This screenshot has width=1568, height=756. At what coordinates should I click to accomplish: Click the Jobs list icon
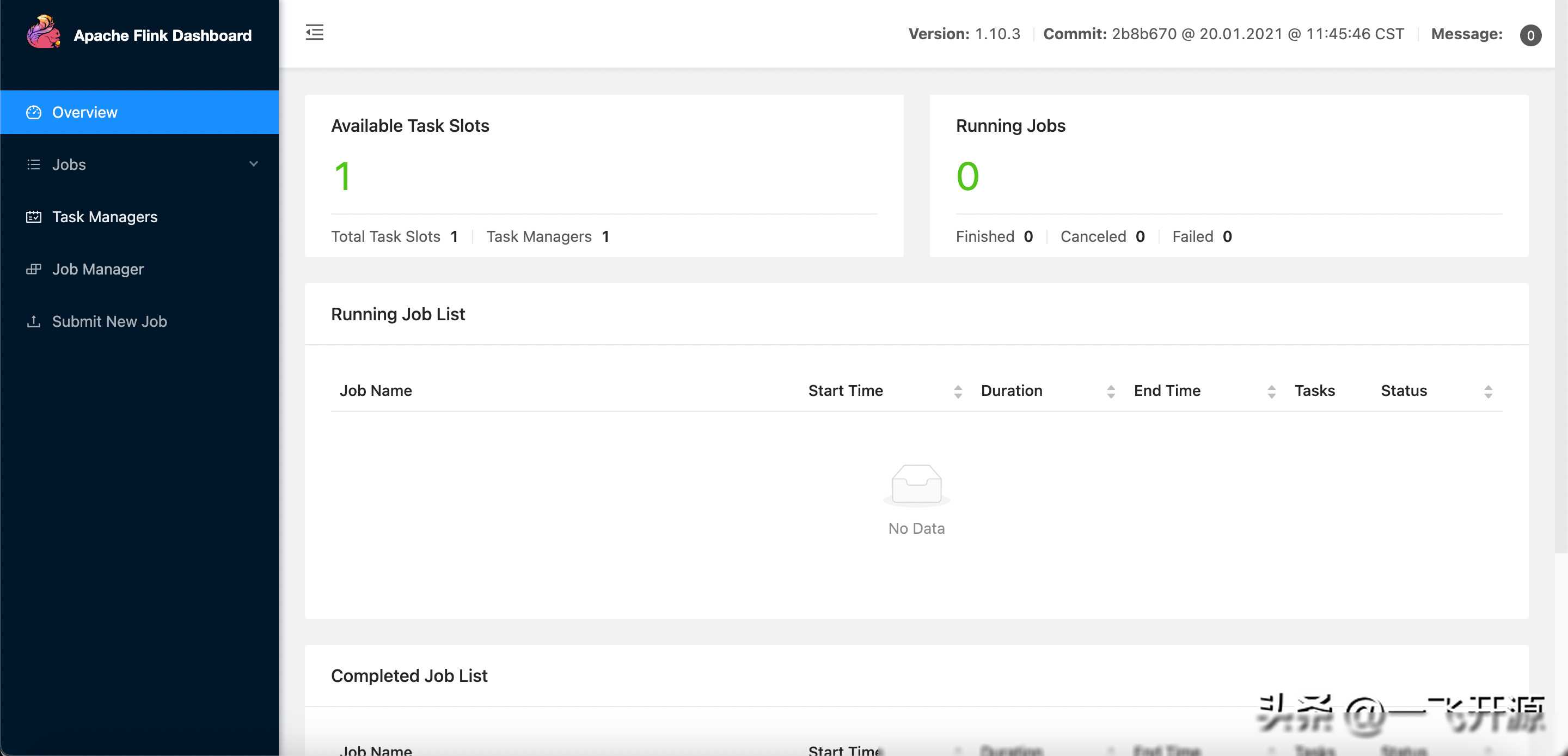click(33, 164)
